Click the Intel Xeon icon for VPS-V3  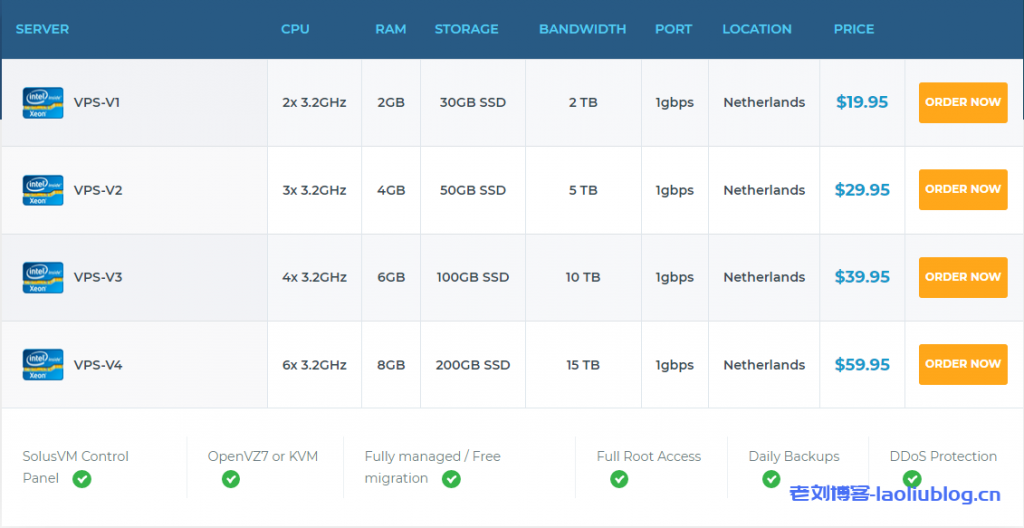tap(43, 277)
